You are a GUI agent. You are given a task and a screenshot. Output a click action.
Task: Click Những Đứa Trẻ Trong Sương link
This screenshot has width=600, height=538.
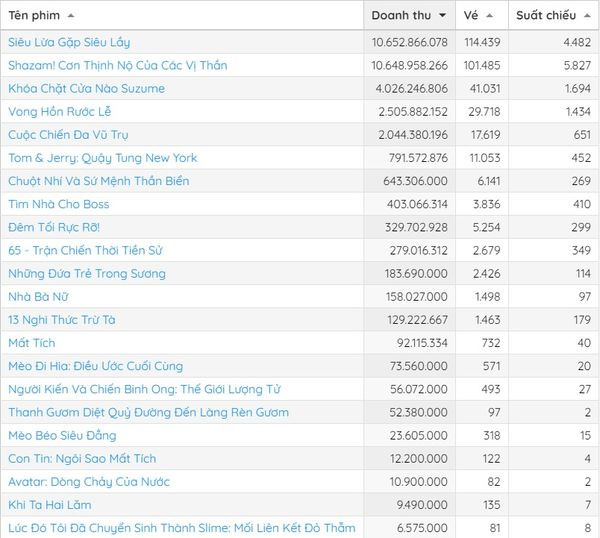(87, 273)
